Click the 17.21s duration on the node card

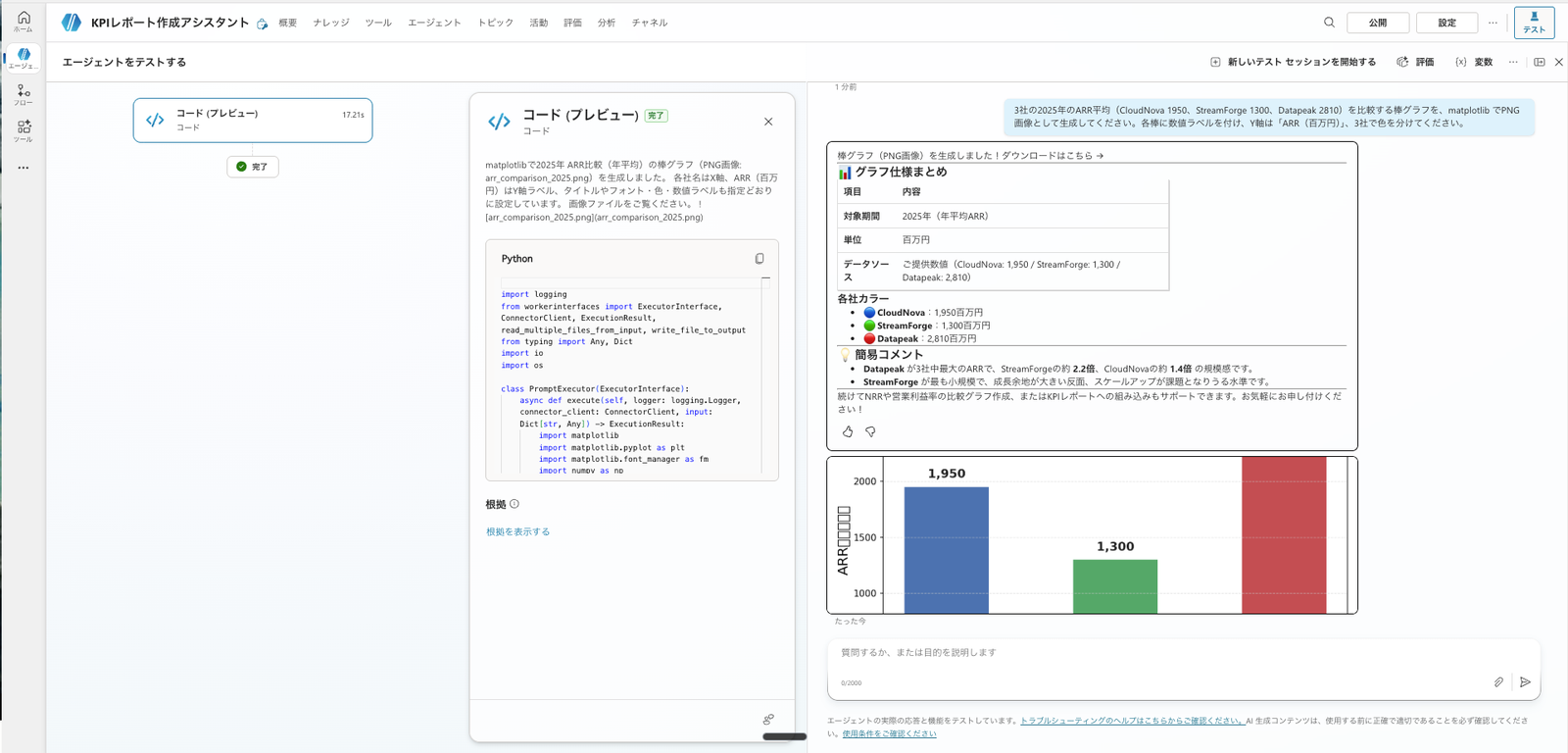[353, 115]
